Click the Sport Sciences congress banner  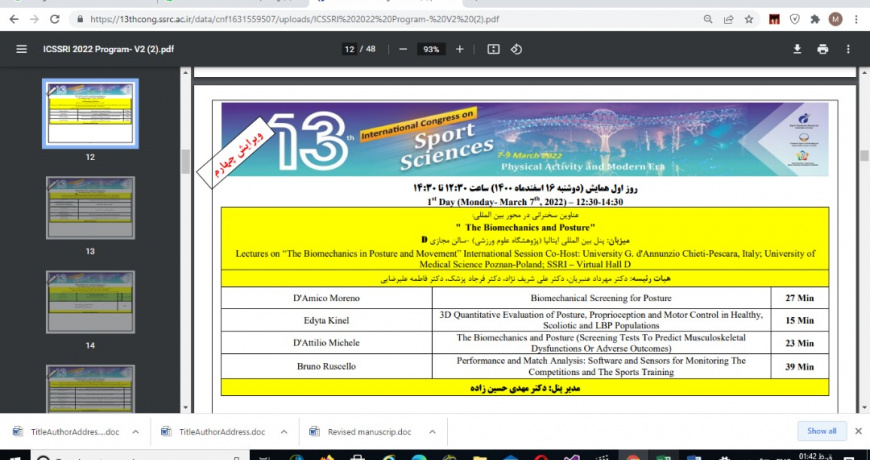(524, 139)
